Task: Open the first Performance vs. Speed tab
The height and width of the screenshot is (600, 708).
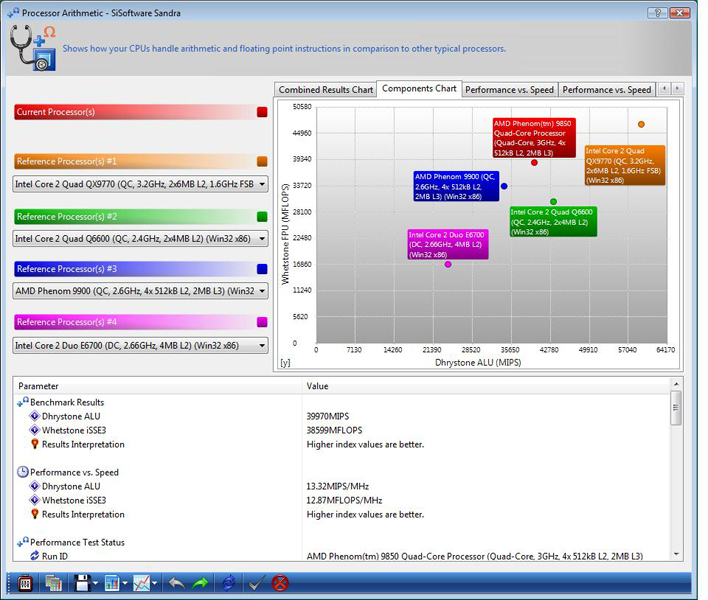Action: point(509,89)
